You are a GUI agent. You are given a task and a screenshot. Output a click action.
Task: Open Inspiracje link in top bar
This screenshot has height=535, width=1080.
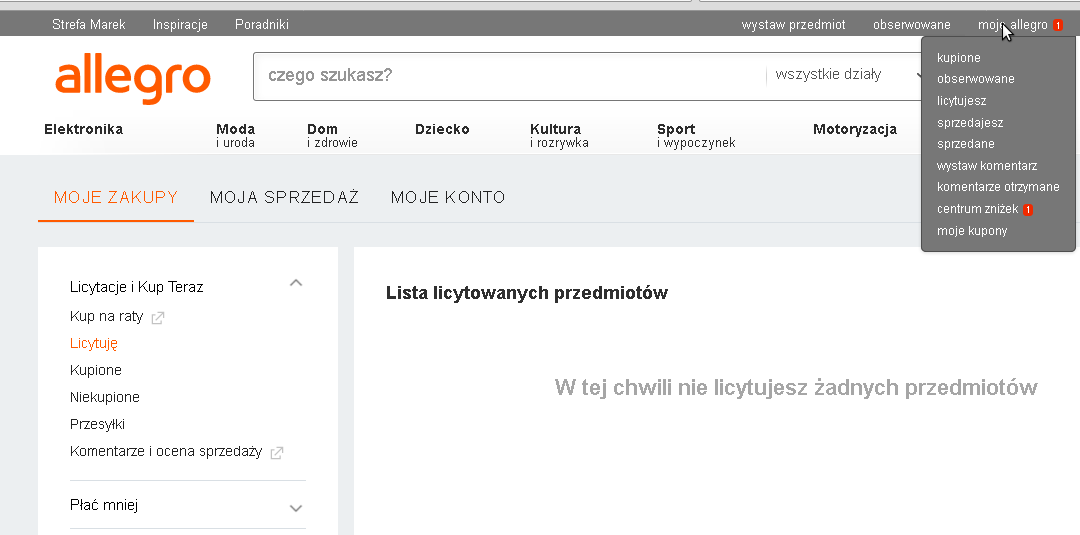[x=180, y=25]
